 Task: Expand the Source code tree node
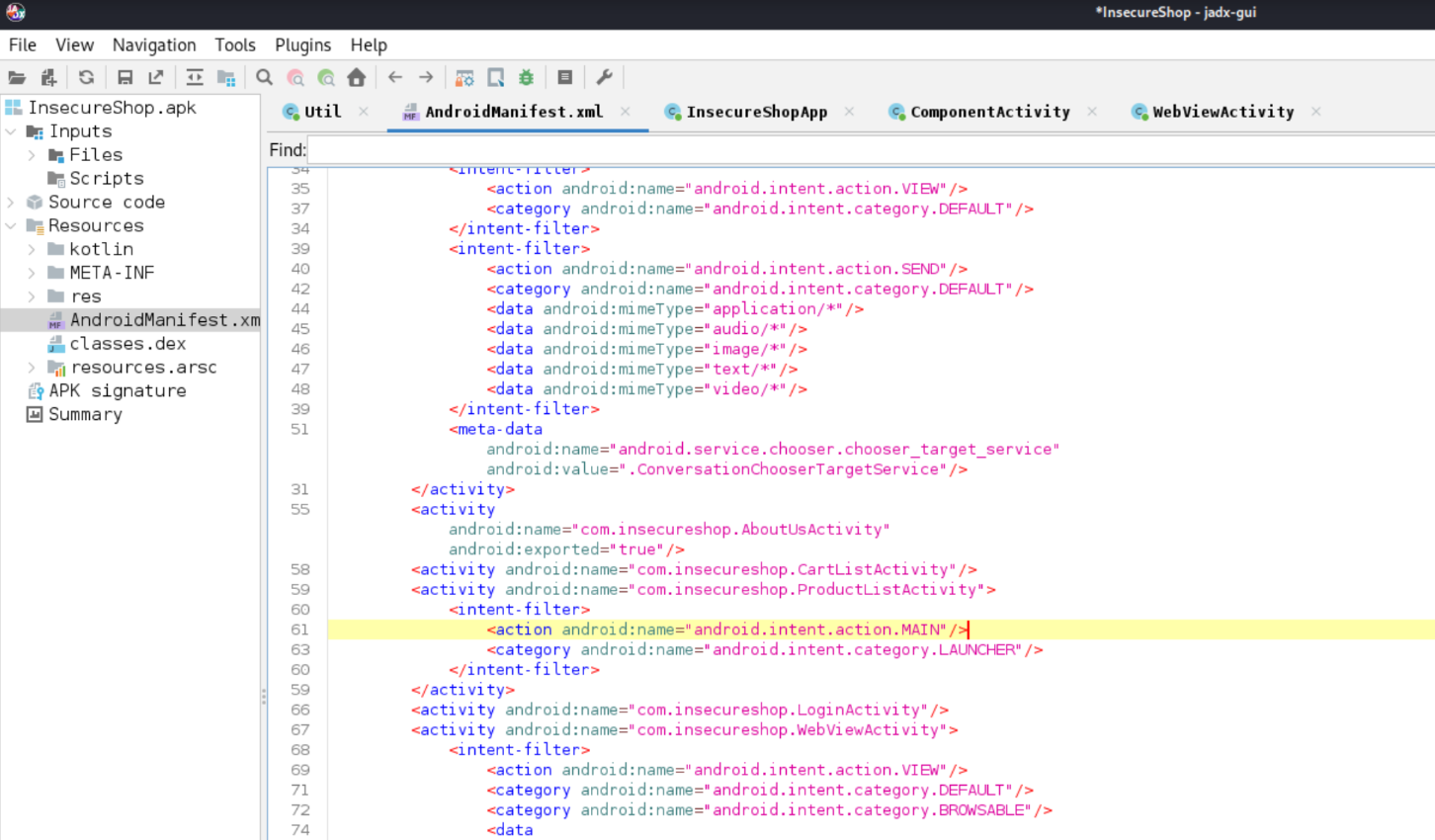11,203
